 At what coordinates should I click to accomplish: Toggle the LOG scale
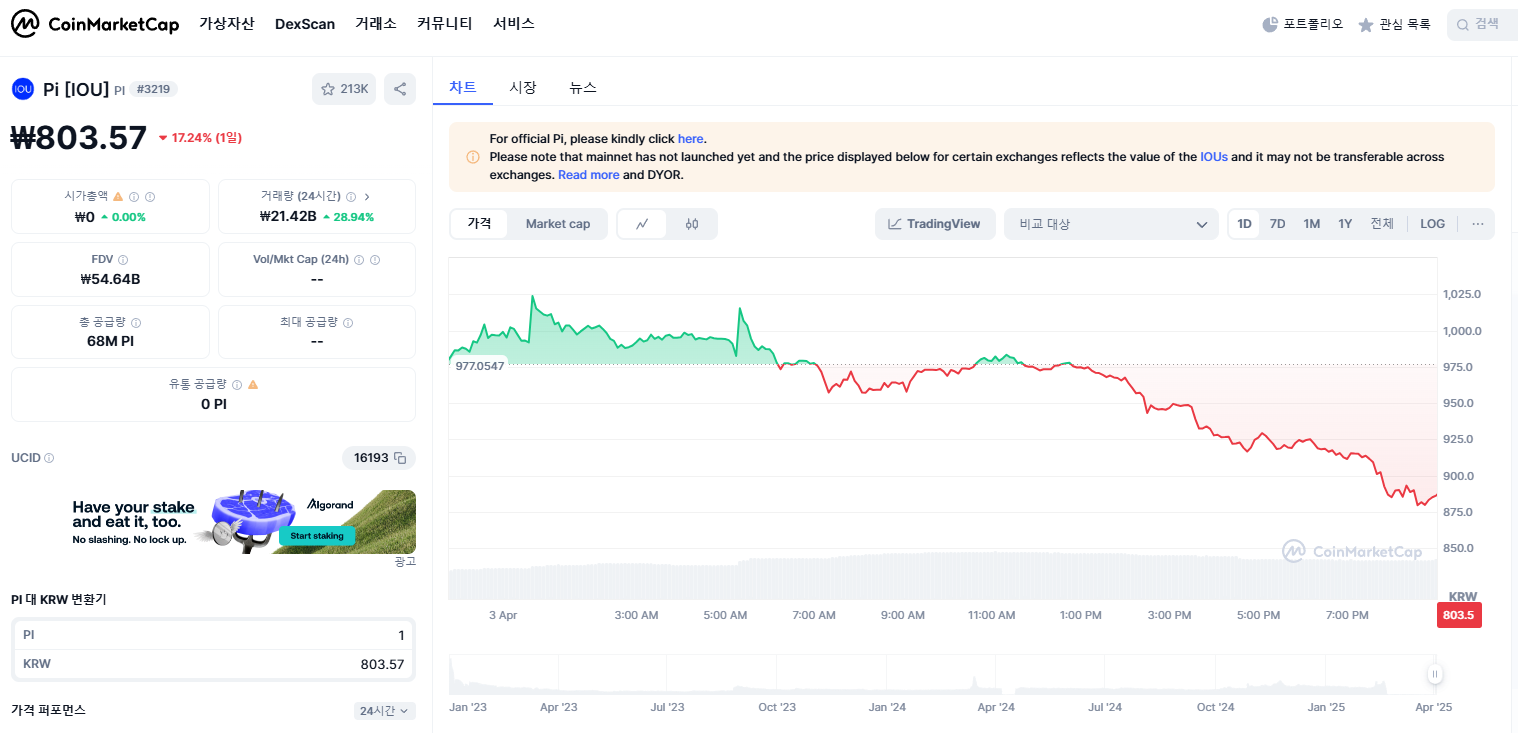coord(1432,224)
